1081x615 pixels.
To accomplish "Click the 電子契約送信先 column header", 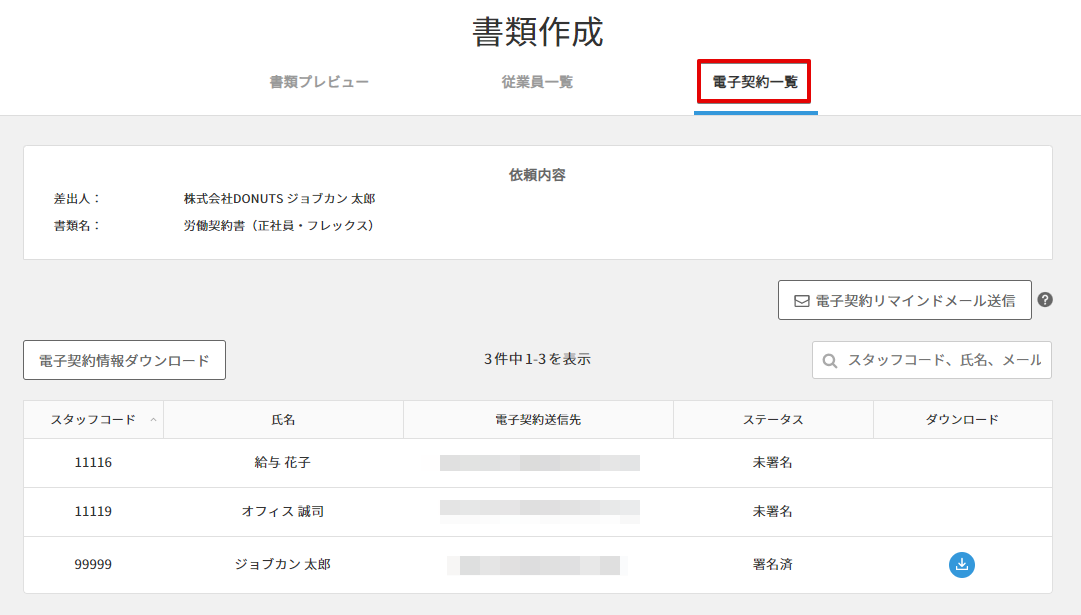I will click(538, 420).
